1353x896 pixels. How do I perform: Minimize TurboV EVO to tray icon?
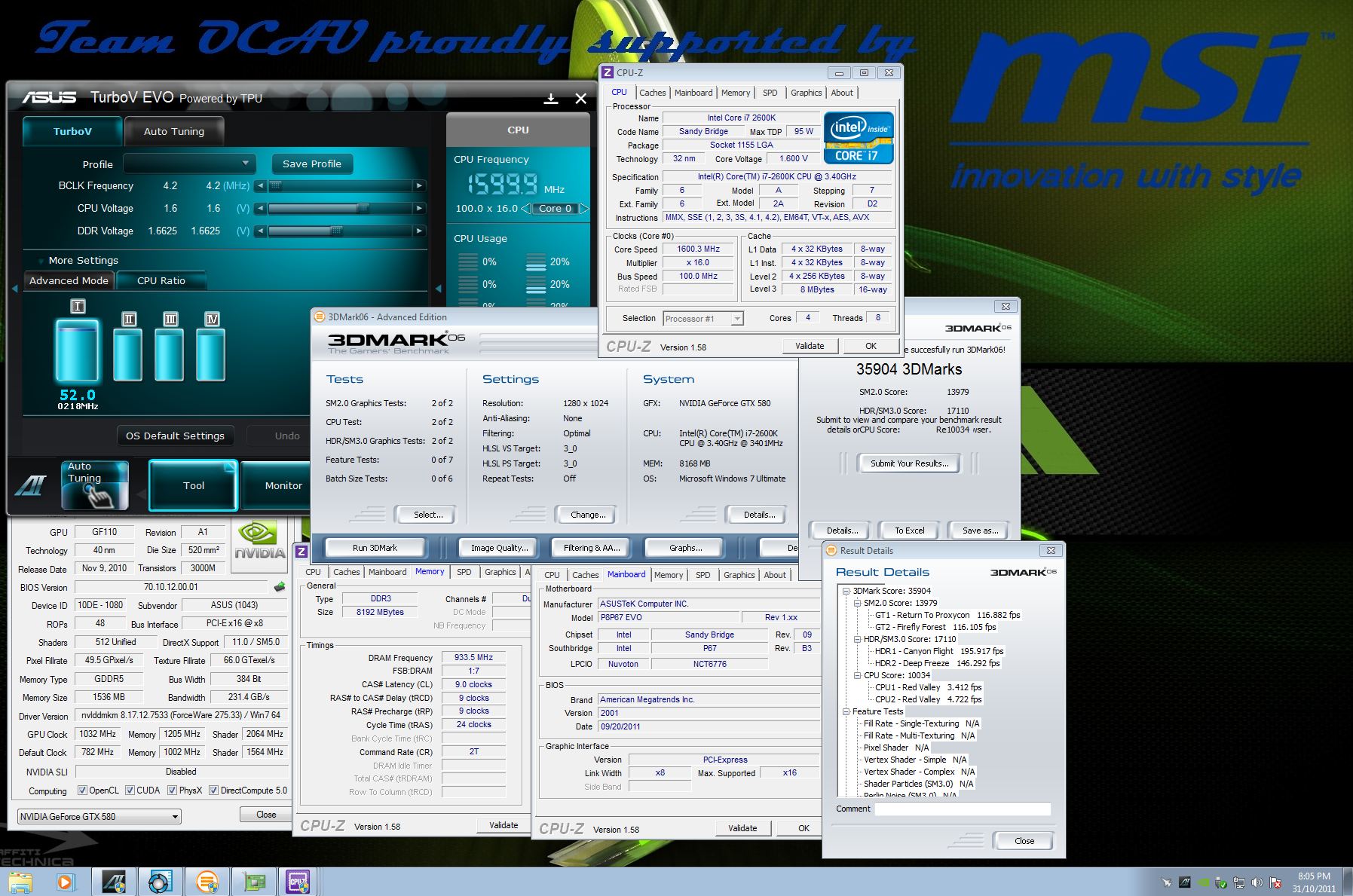click(551, 99)
